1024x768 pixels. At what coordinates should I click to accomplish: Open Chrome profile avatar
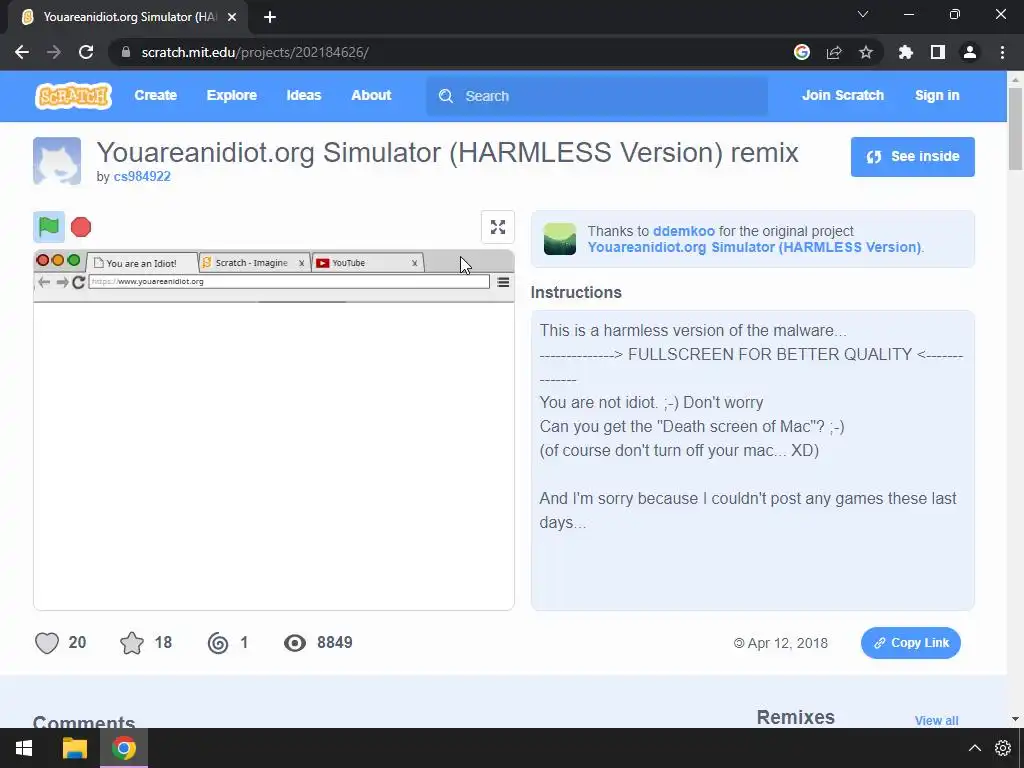(970, 52)
